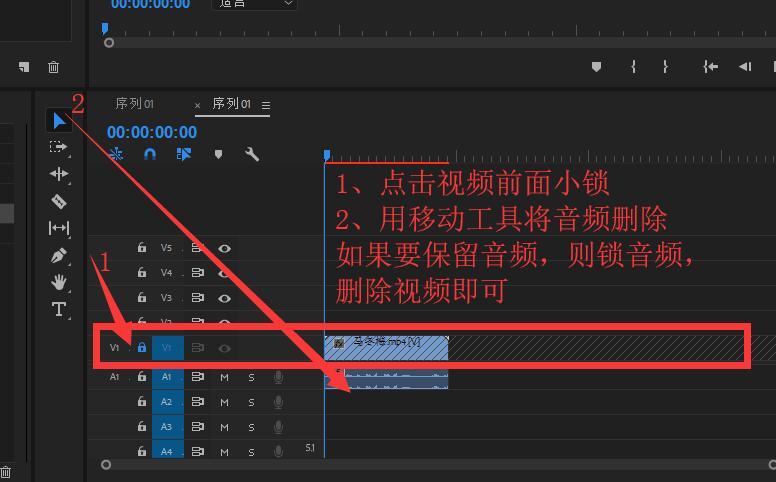Click the New Item icon
The image size is (776, 482).
24,67
